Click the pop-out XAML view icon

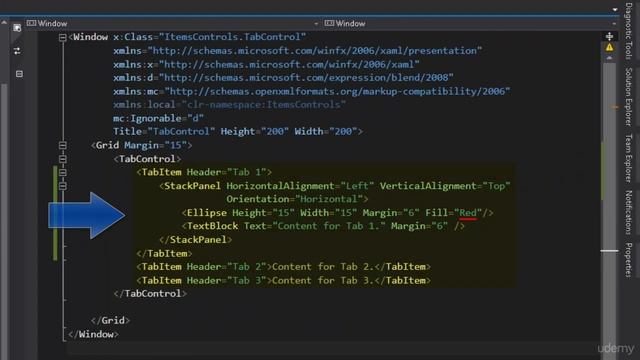point(17,28)
